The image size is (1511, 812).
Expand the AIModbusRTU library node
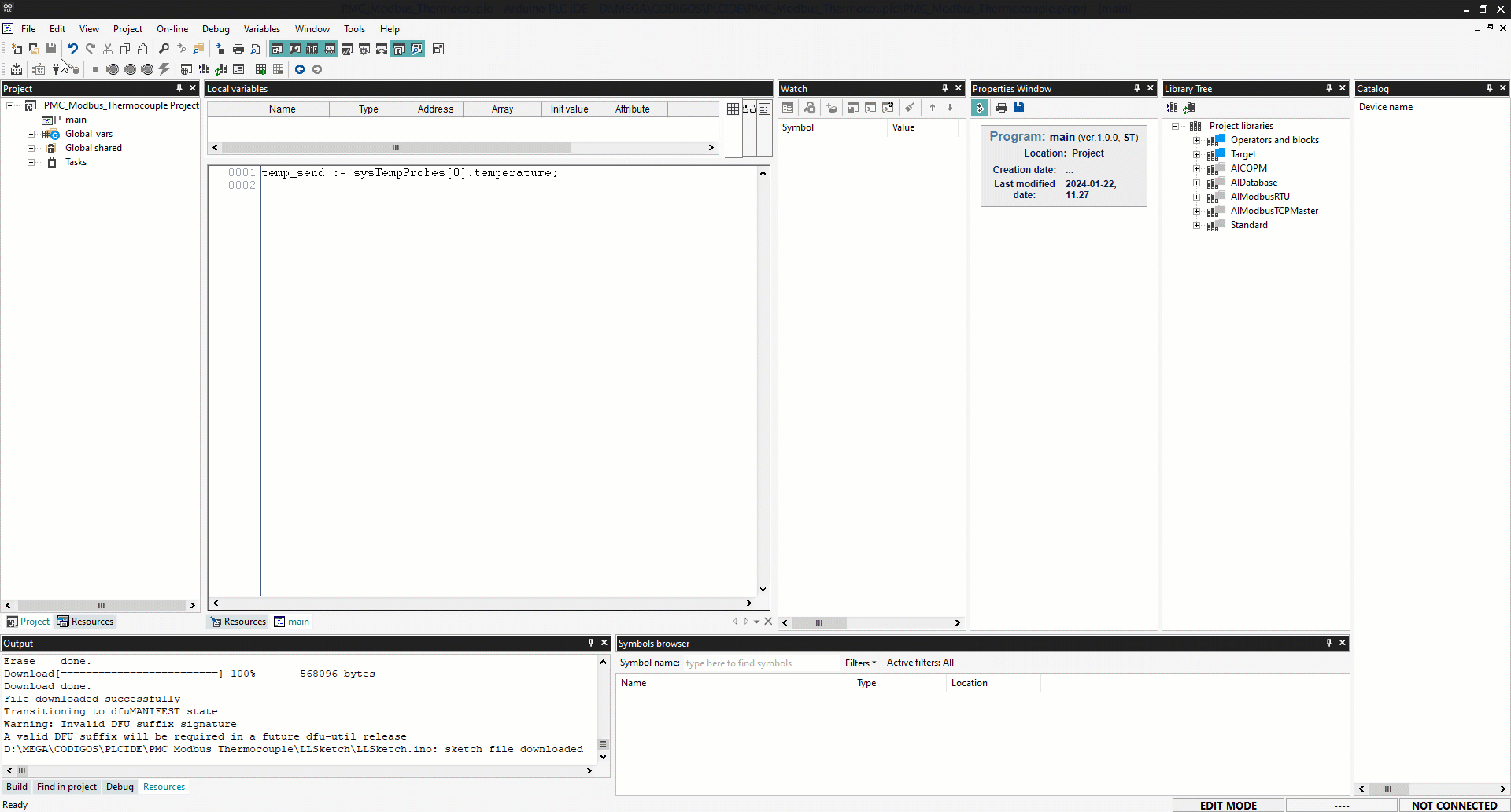1197,197
